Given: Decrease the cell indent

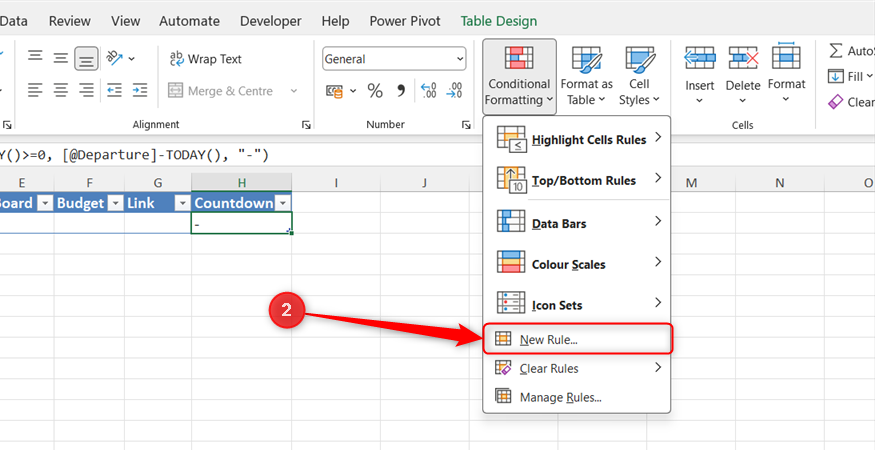Looking at the screenshot, I should point(114,90).
